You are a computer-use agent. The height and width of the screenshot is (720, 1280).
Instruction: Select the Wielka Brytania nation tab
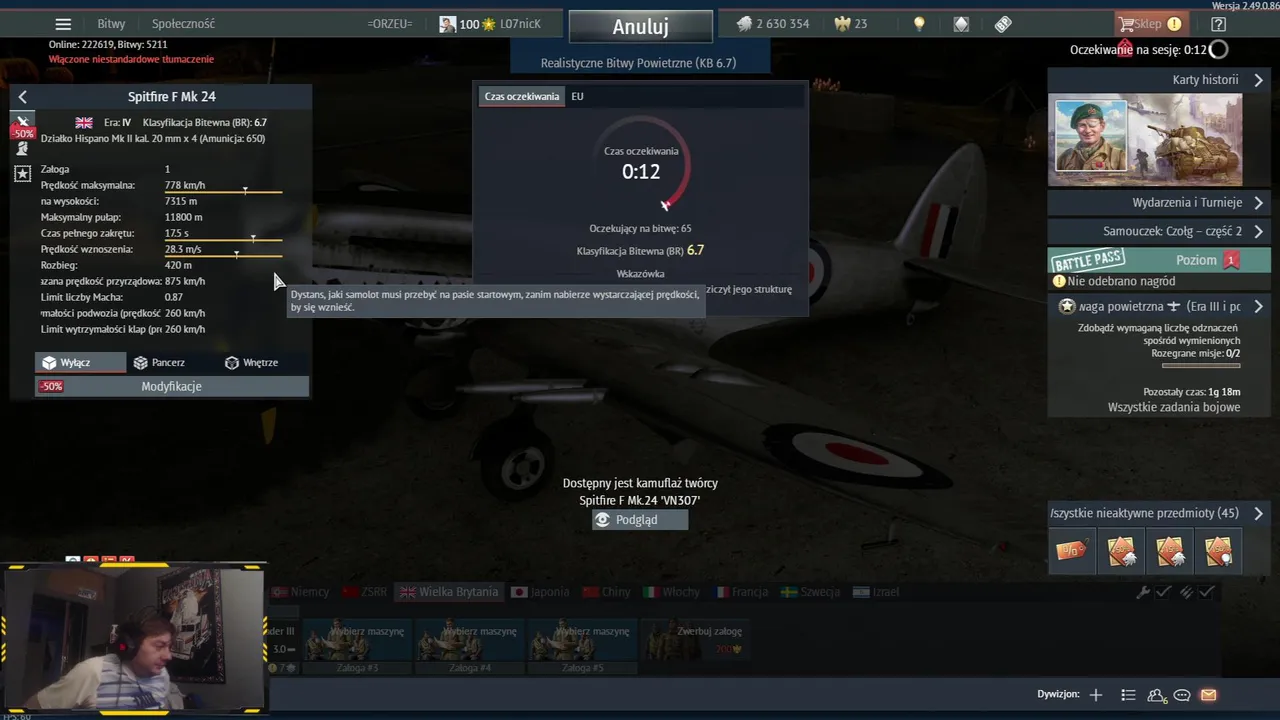pos(449,592)
